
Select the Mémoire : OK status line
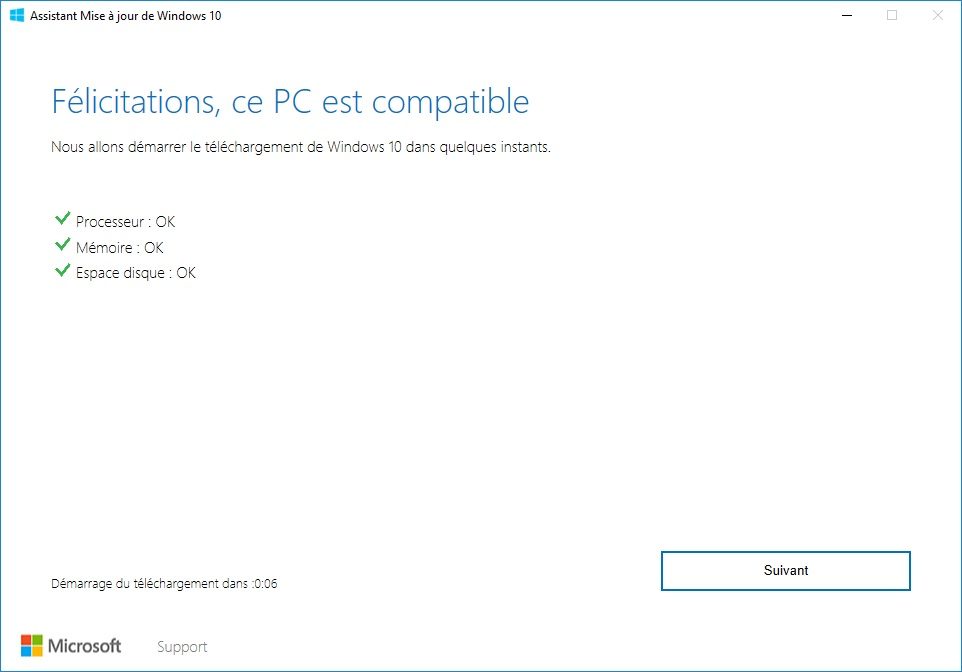click(120, 247)
